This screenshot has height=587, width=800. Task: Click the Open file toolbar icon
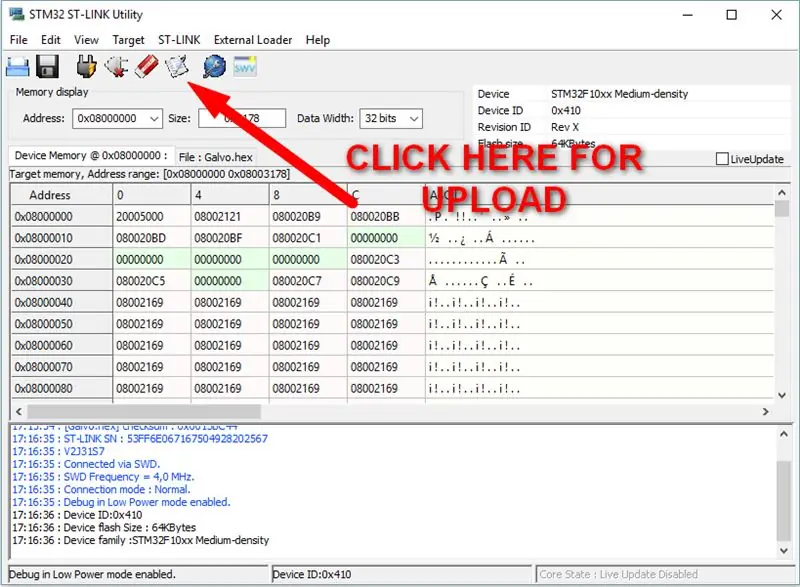click(17, 67)
